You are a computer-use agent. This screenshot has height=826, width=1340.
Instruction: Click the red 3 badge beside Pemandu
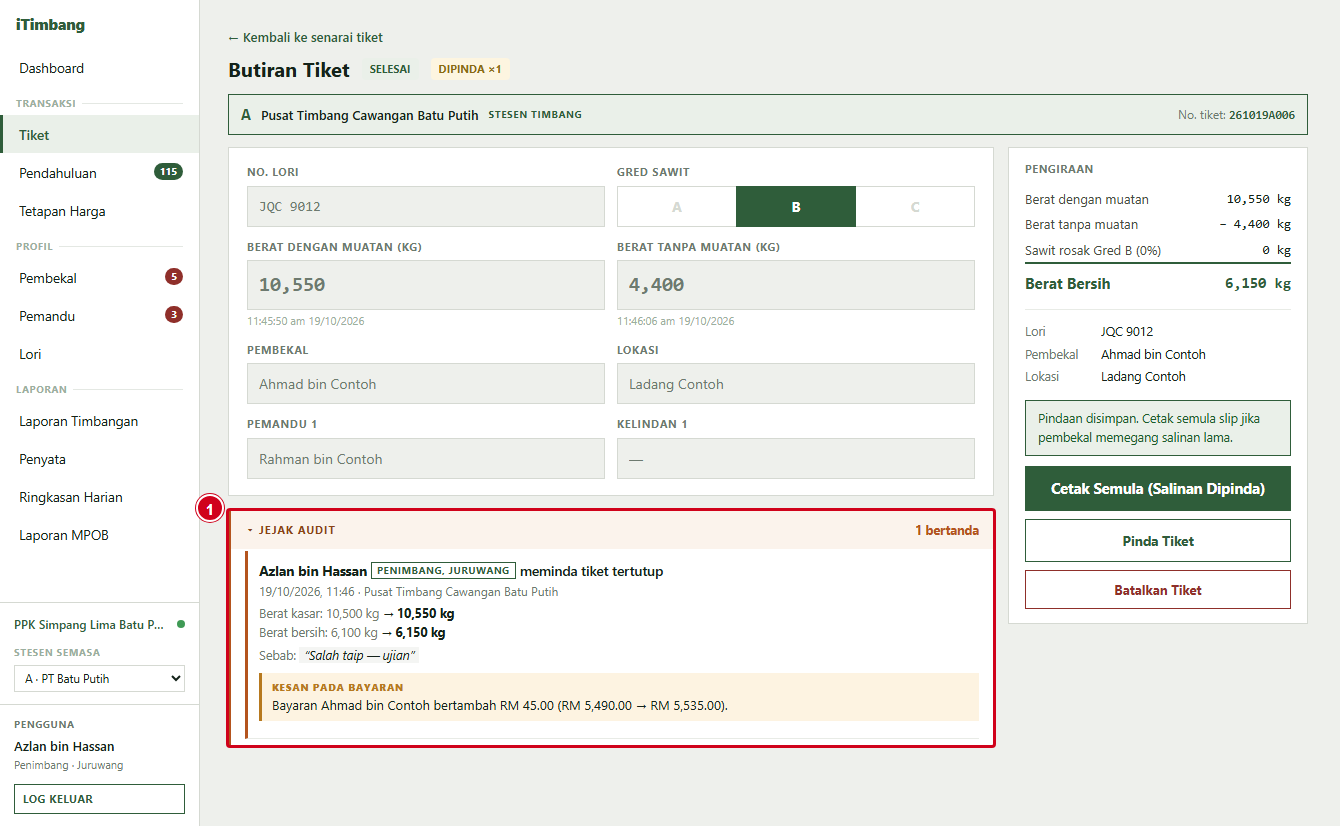tap(174, 315)
